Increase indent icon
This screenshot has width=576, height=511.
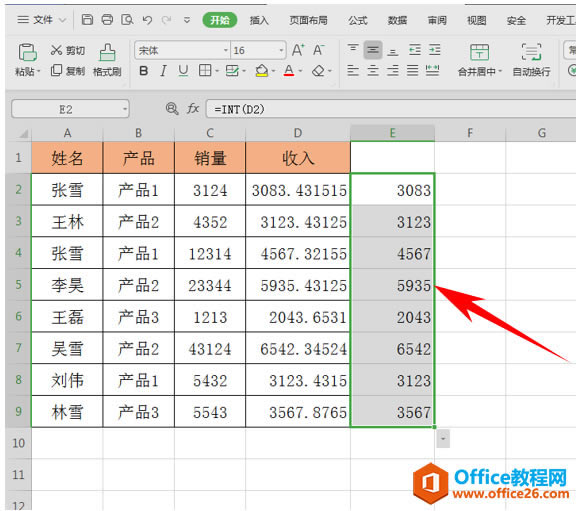pyautogui.click(x=435, y=50)
